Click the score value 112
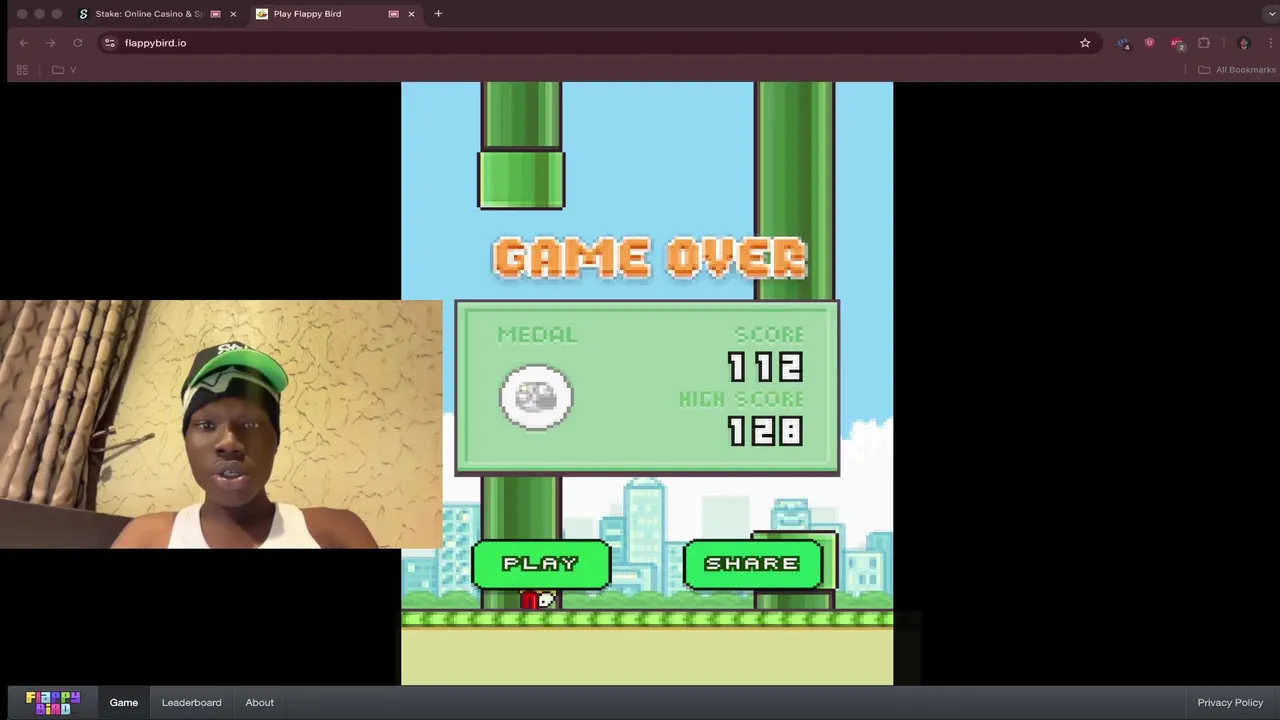Screen dimensions: 1280x720 tap(765, 367)
